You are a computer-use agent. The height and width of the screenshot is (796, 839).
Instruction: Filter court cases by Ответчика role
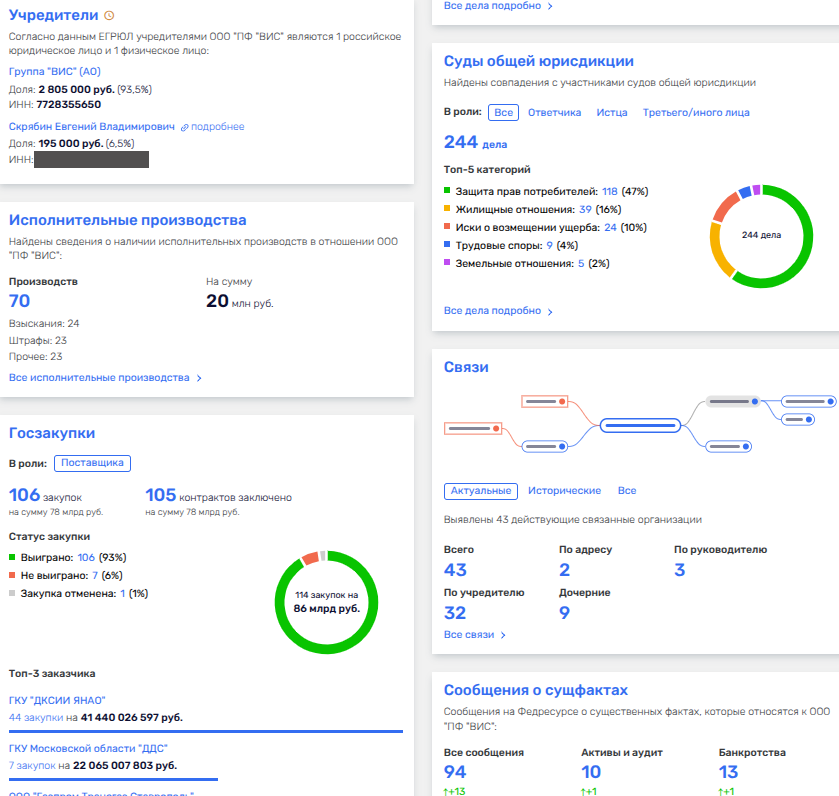coord(554,112)
